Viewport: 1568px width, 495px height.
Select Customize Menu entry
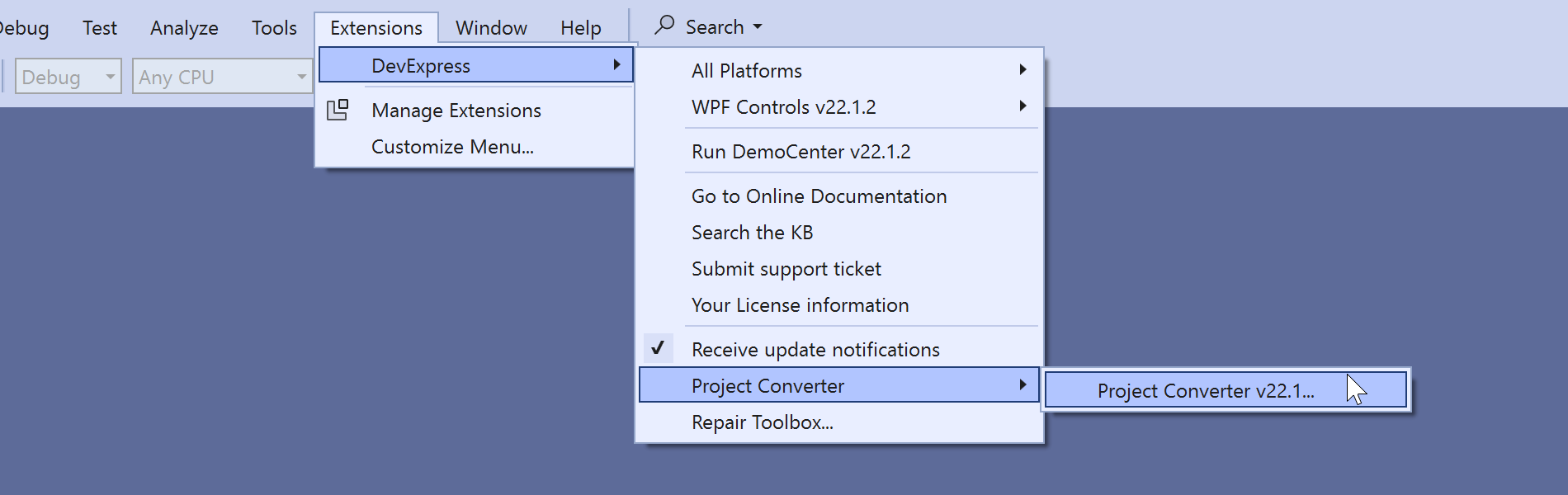click(452, 147)
